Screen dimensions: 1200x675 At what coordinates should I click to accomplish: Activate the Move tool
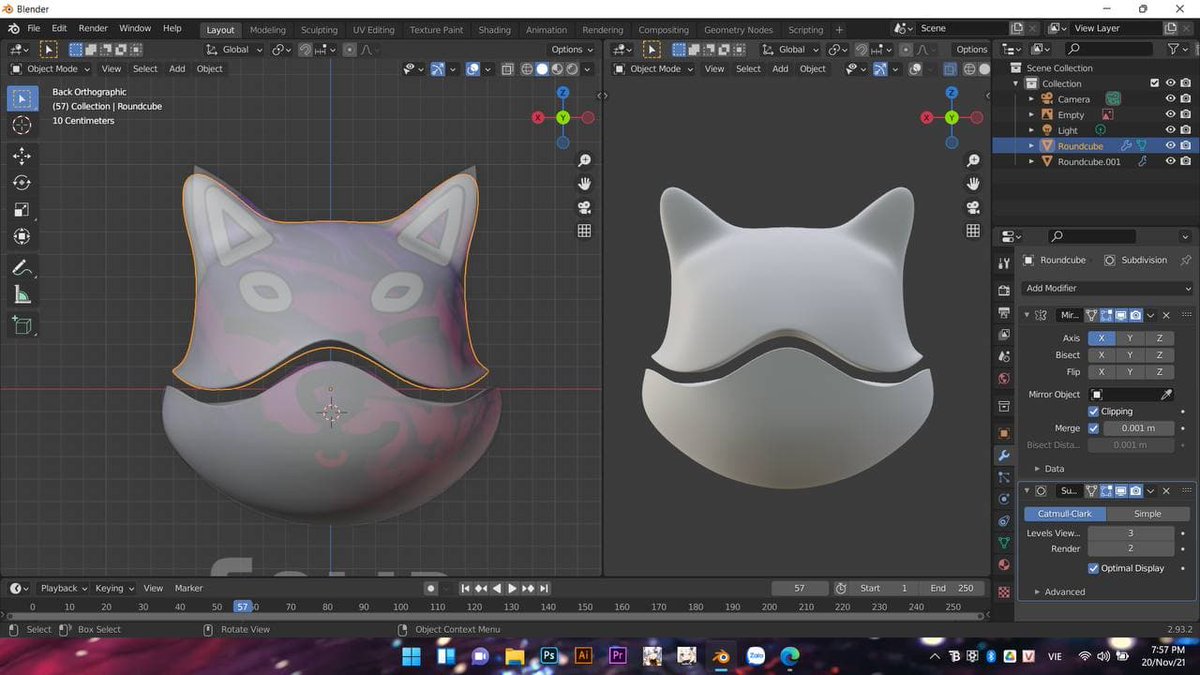[x=22, y=156]
